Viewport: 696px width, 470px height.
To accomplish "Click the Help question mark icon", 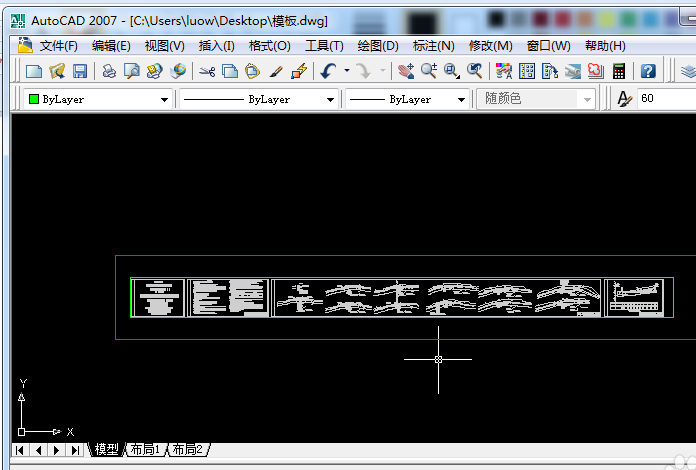I will point(648,71).
